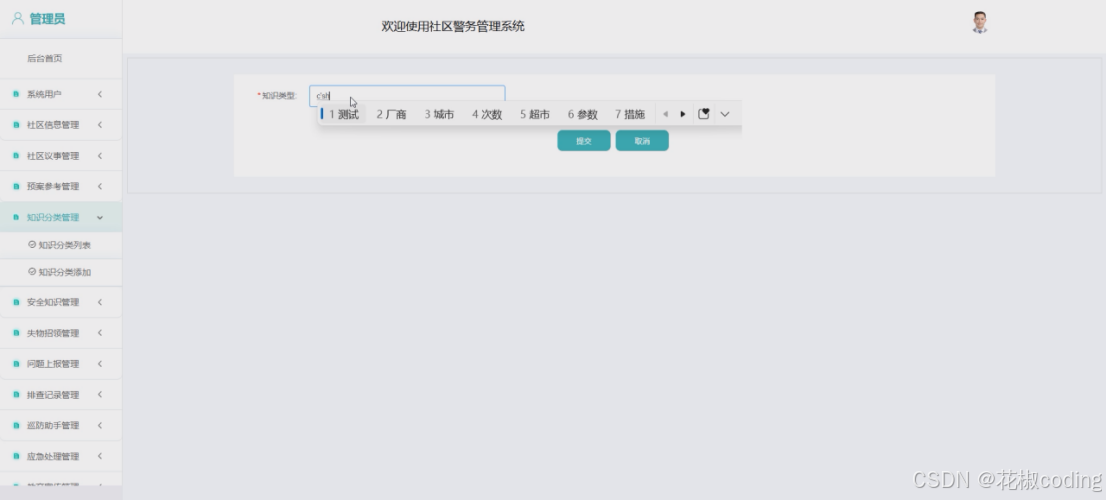This screenshot has height=500, width=1106.
Task: Expand the 安全知识管理 chevron
Action: [100, 302]
